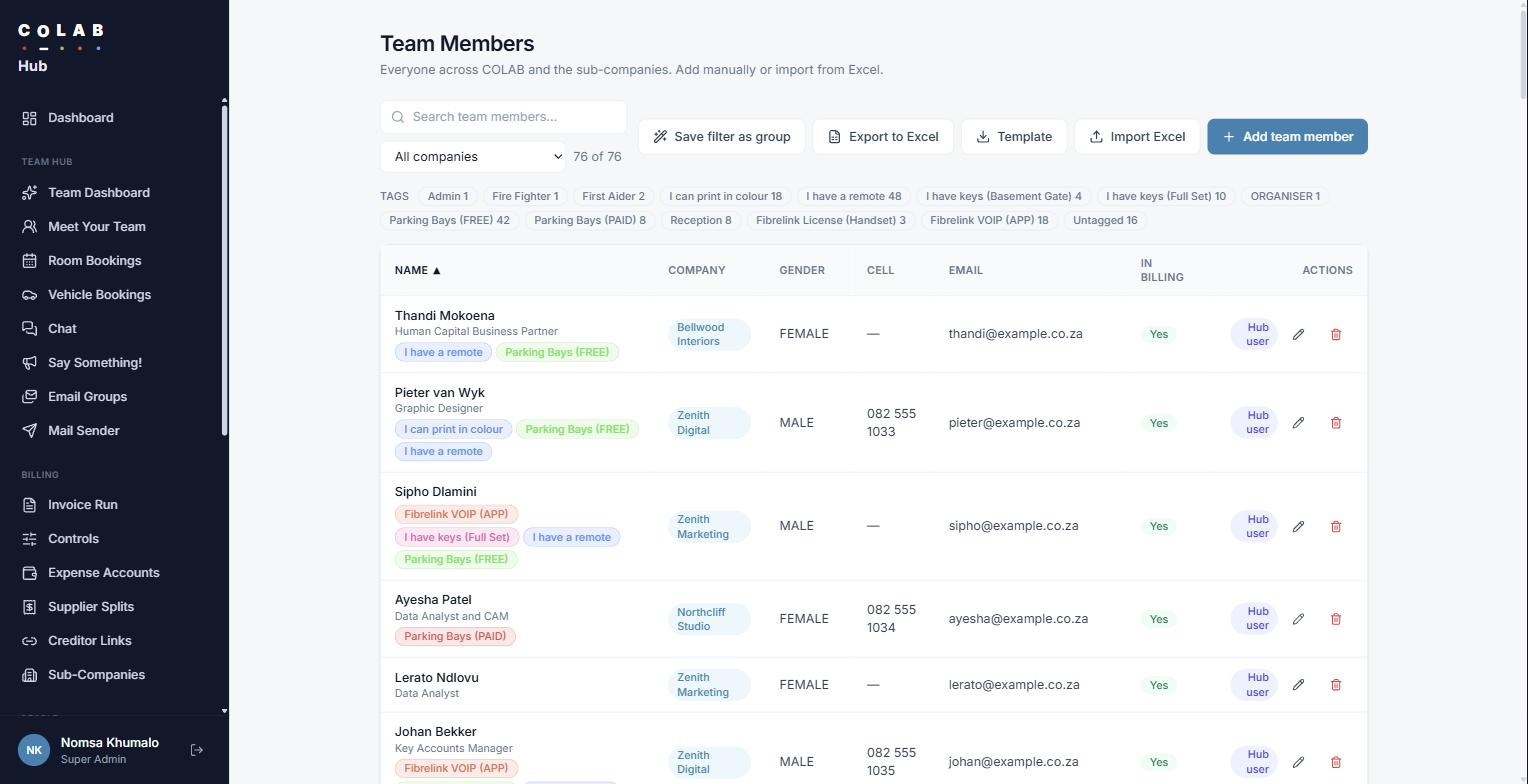This screenshot has height=784, width=1528.
Task: Click the Add team member button
Action: click(1287, 137)
